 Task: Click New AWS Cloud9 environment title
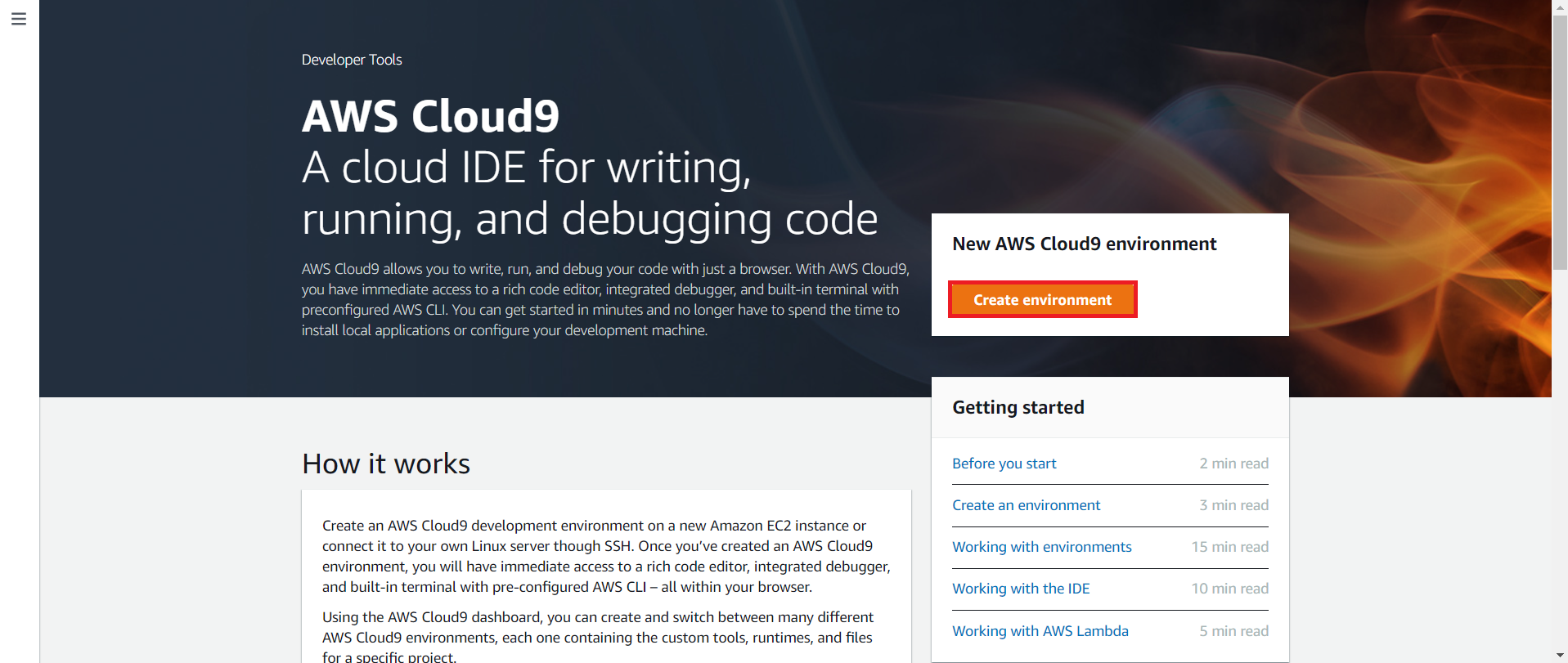point(1084,244)
